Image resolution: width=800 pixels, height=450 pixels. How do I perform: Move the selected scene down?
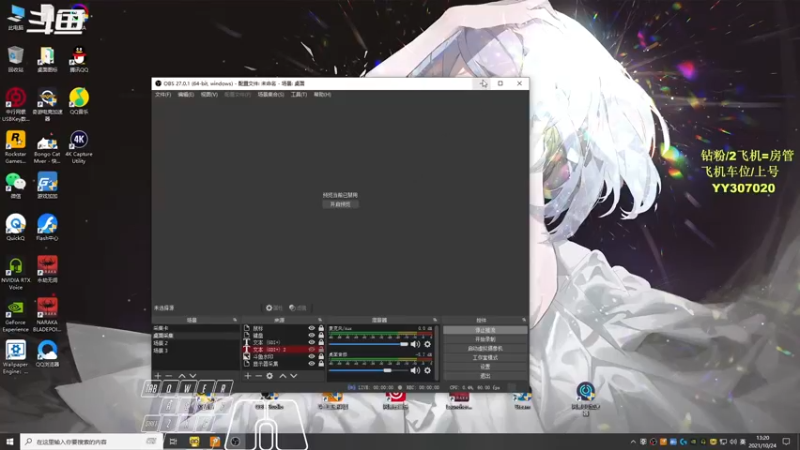tap(192, 376)
